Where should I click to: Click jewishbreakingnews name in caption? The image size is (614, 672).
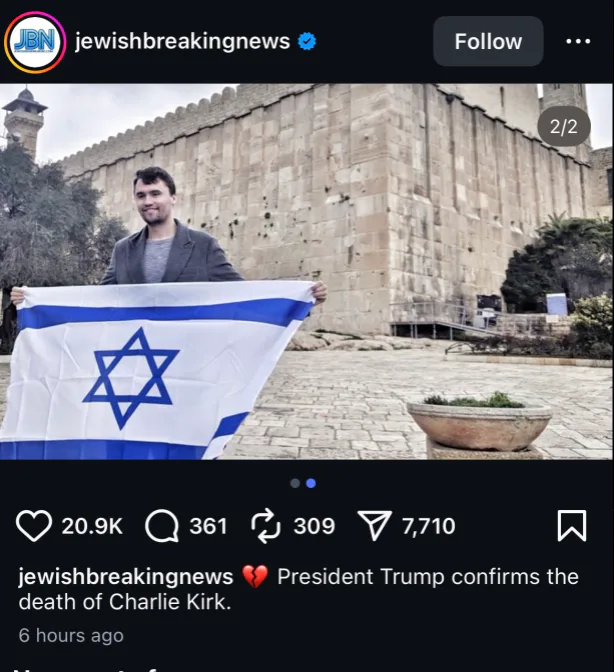coord(126,576)
